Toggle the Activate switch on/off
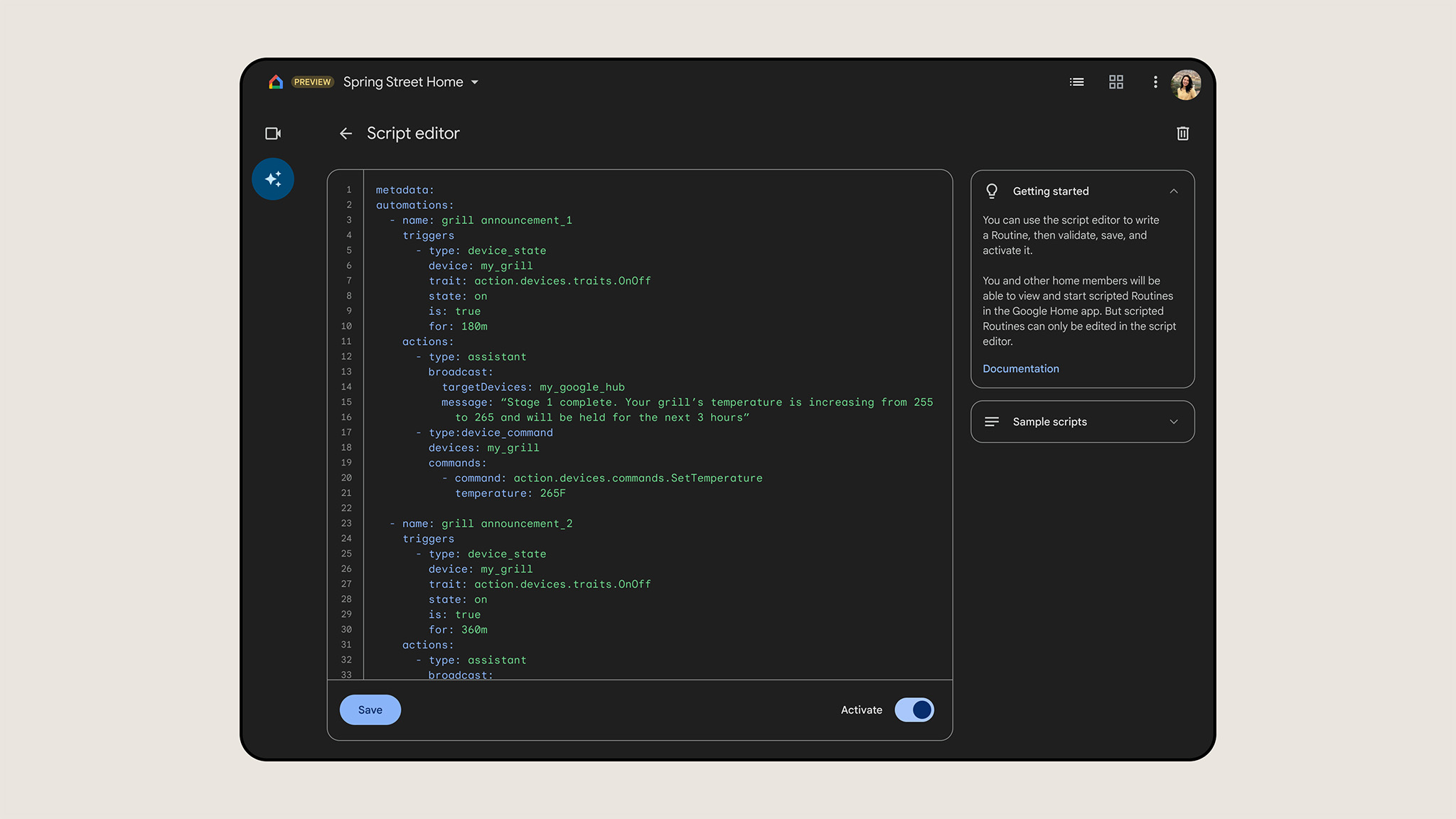 tap(914, 710)
